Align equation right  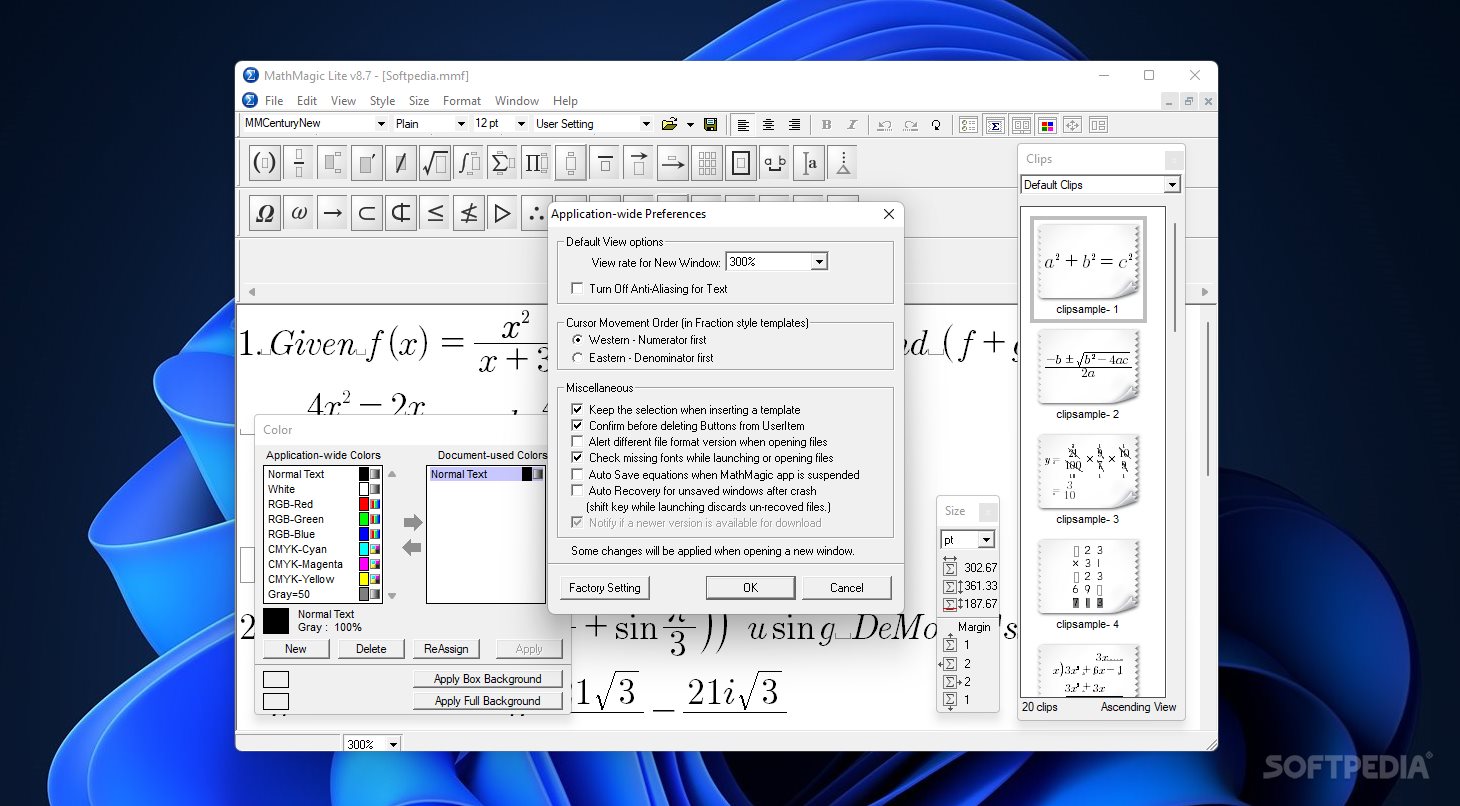(794, 124)
